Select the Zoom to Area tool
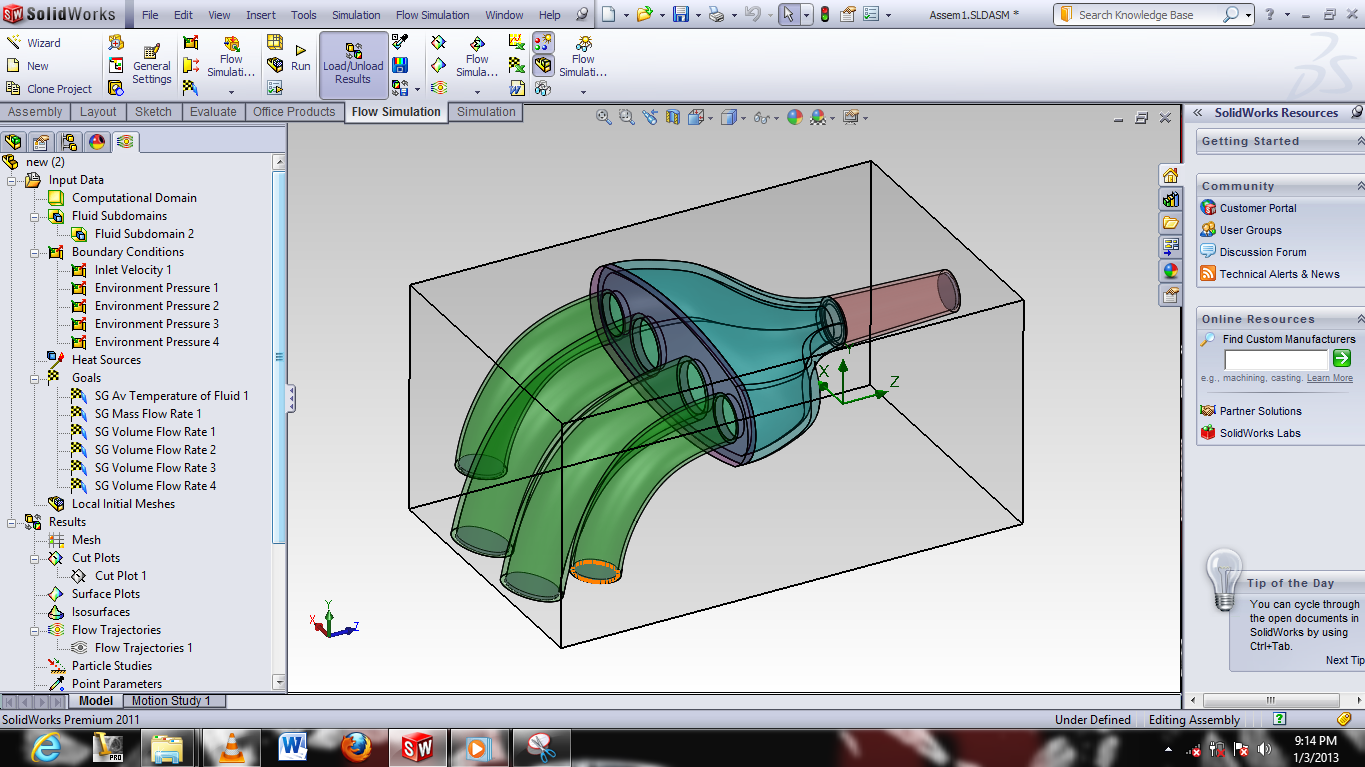Screen dimensions: 1365x767 point(625,117)
